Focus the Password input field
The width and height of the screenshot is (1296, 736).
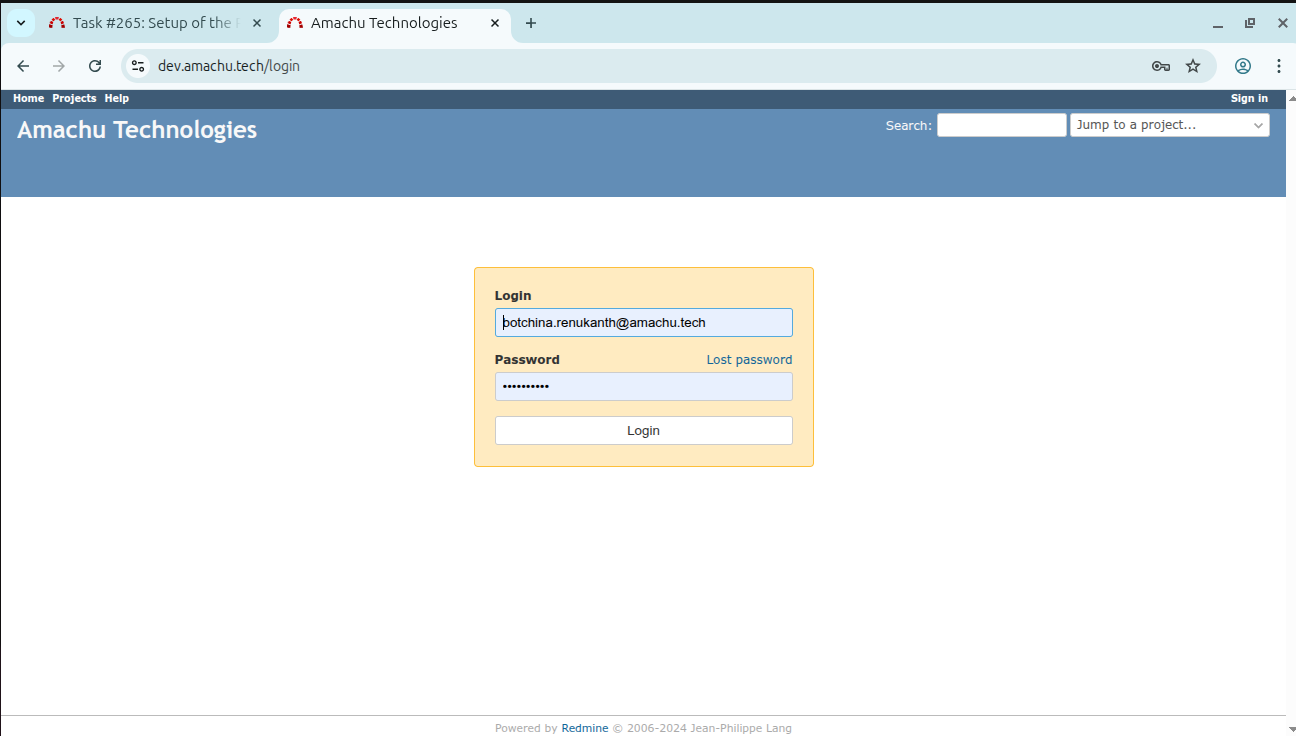643,387
